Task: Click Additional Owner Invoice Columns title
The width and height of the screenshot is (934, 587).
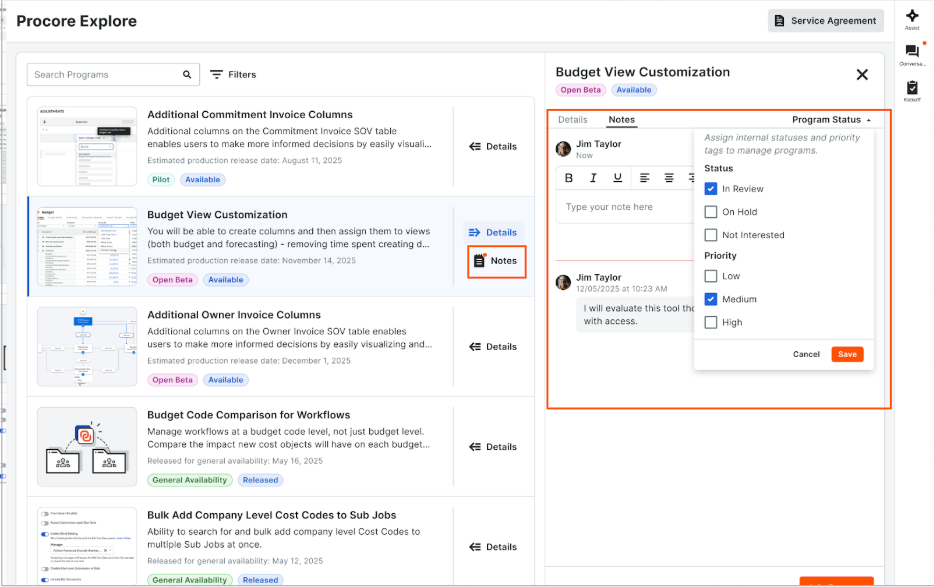Action: (x=234, y=315)
